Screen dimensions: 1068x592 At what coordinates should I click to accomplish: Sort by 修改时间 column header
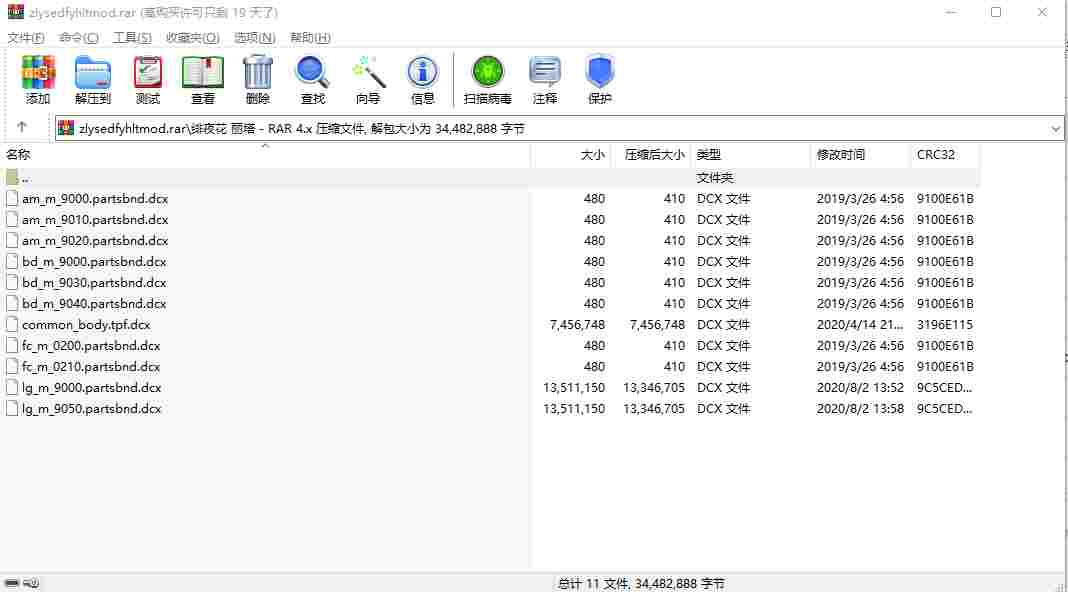tap(860, 155)
